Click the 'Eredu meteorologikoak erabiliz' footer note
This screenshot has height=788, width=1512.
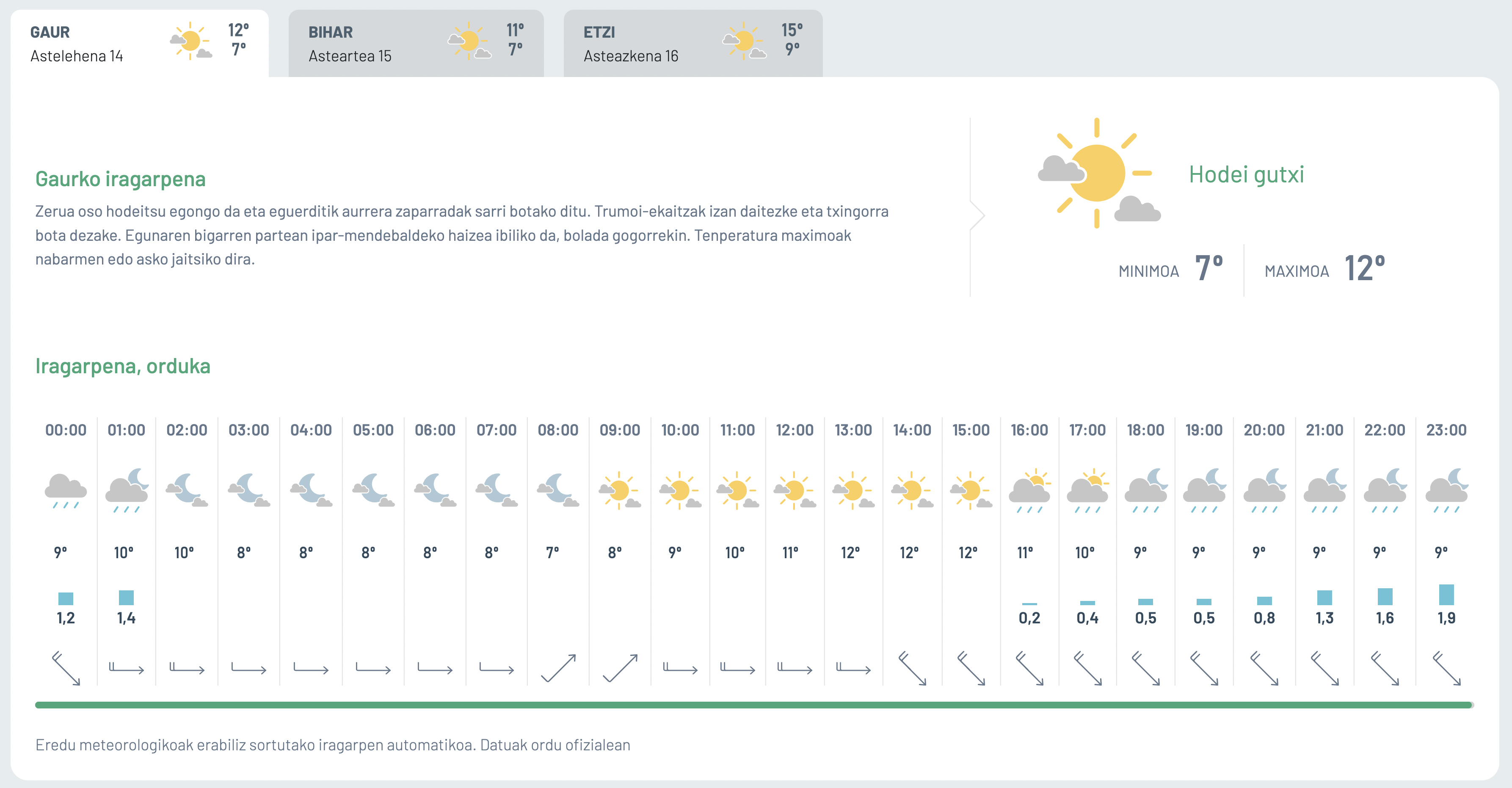(333, 745)
